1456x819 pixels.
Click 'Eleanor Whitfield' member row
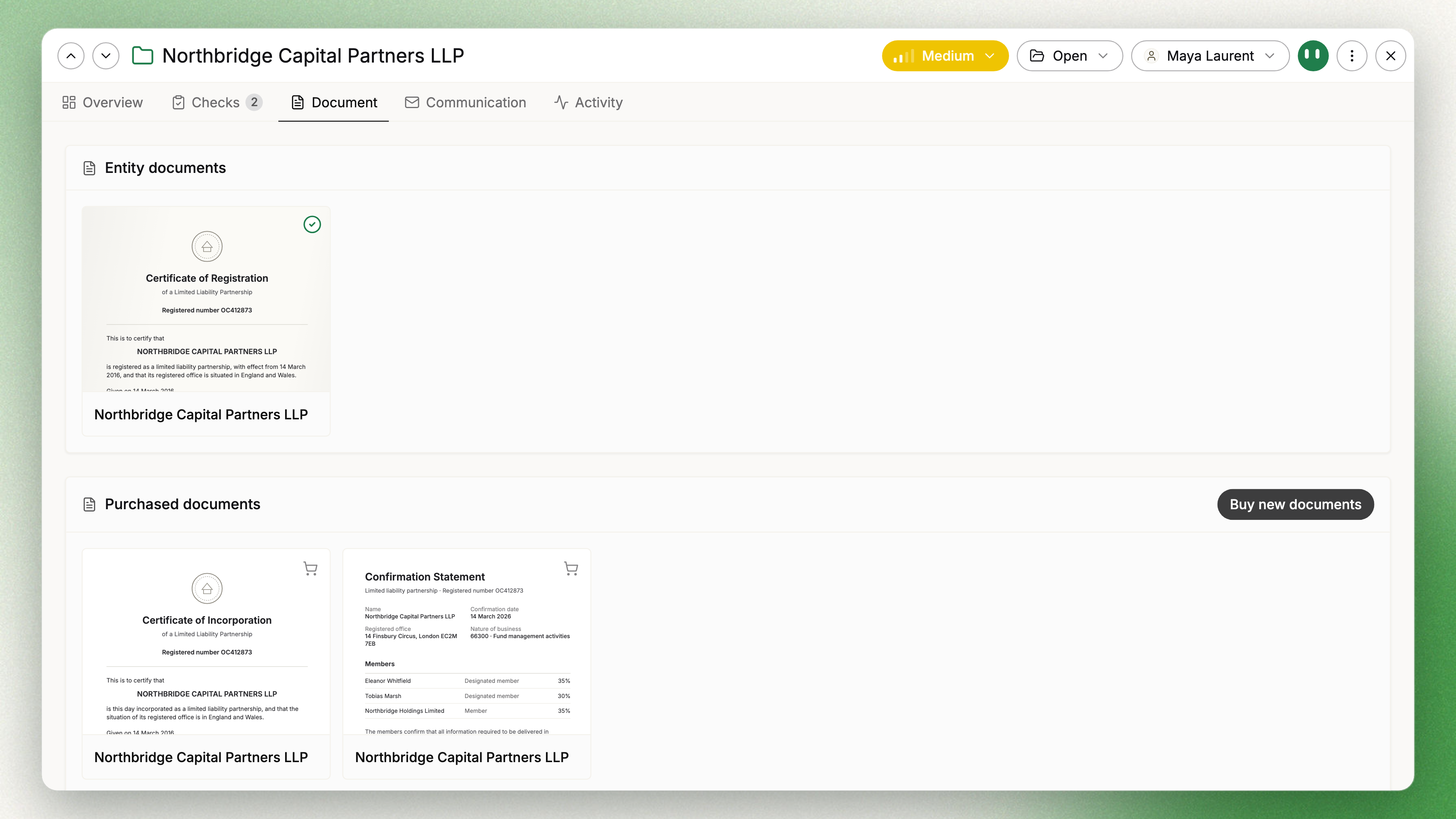(x=468, y=681)
